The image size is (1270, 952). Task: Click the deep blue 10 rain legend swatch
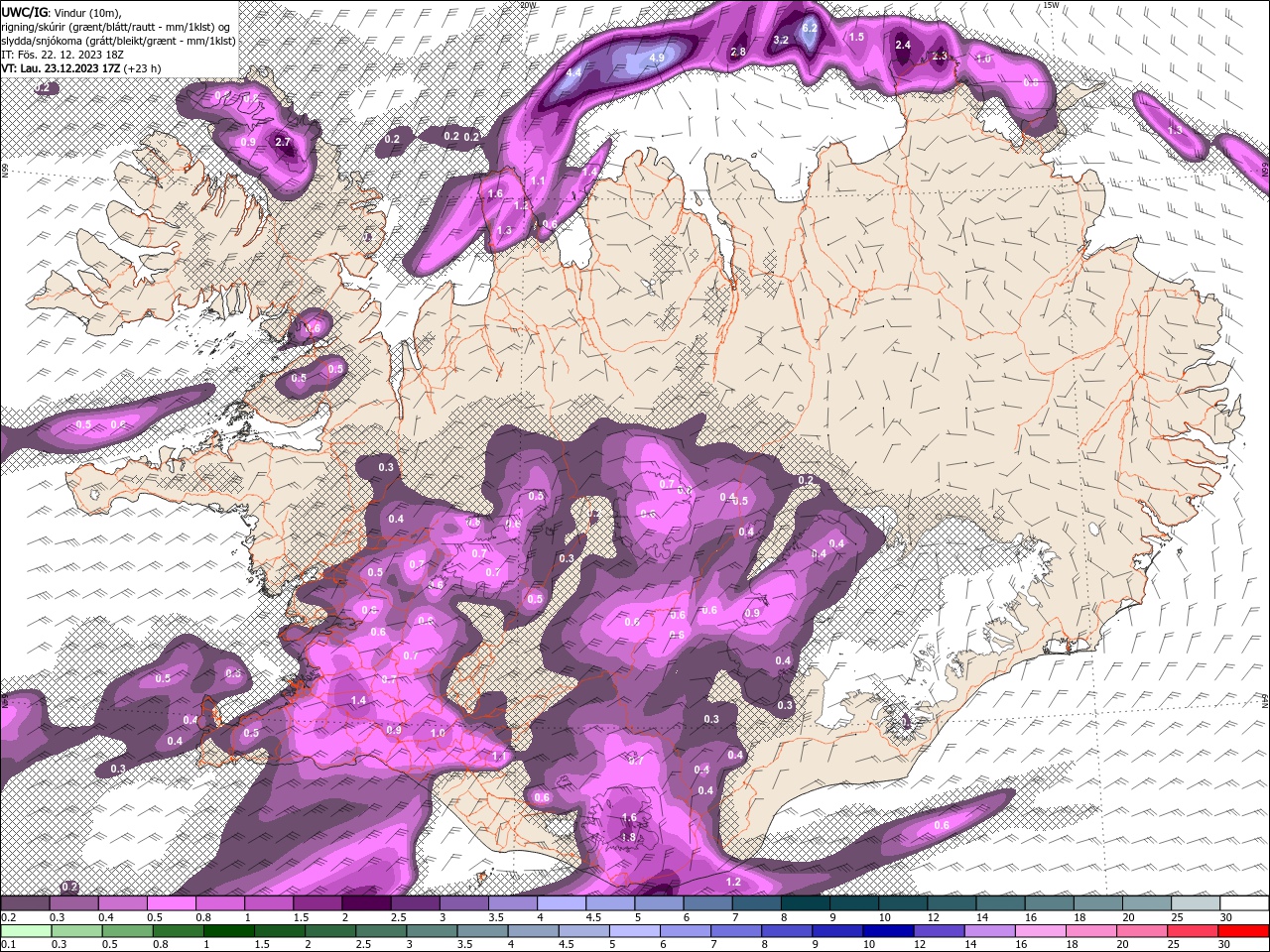[887, 931]
